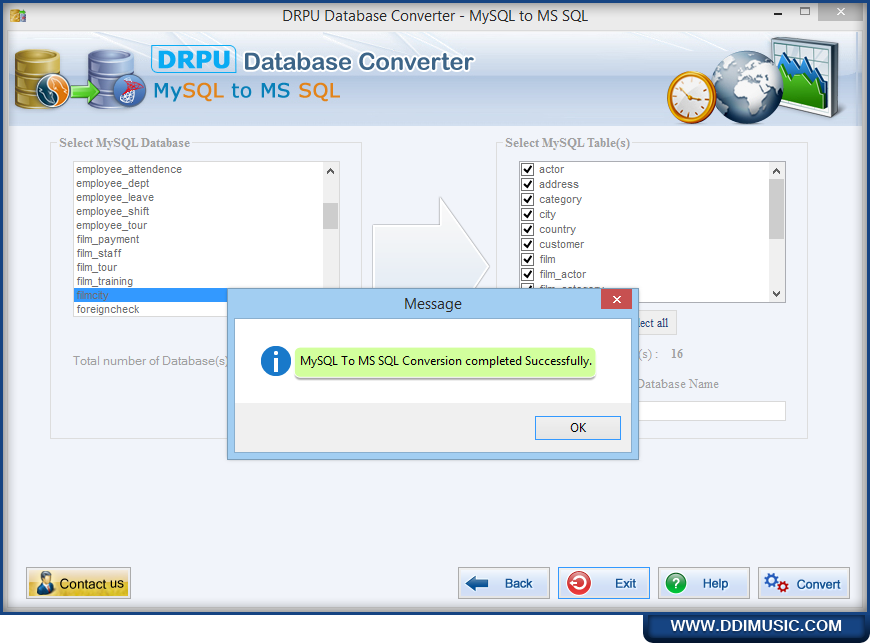Select employee_tour database

pyautogui.click(x=198, y=225)
